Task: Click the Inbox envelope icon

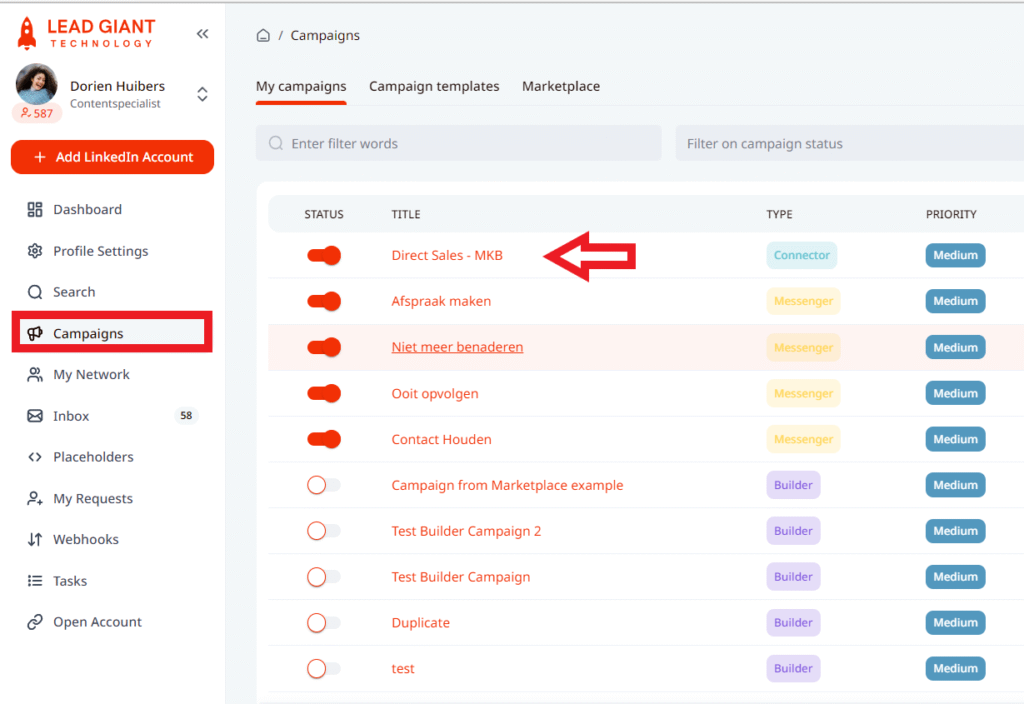Action: point(35,416)
